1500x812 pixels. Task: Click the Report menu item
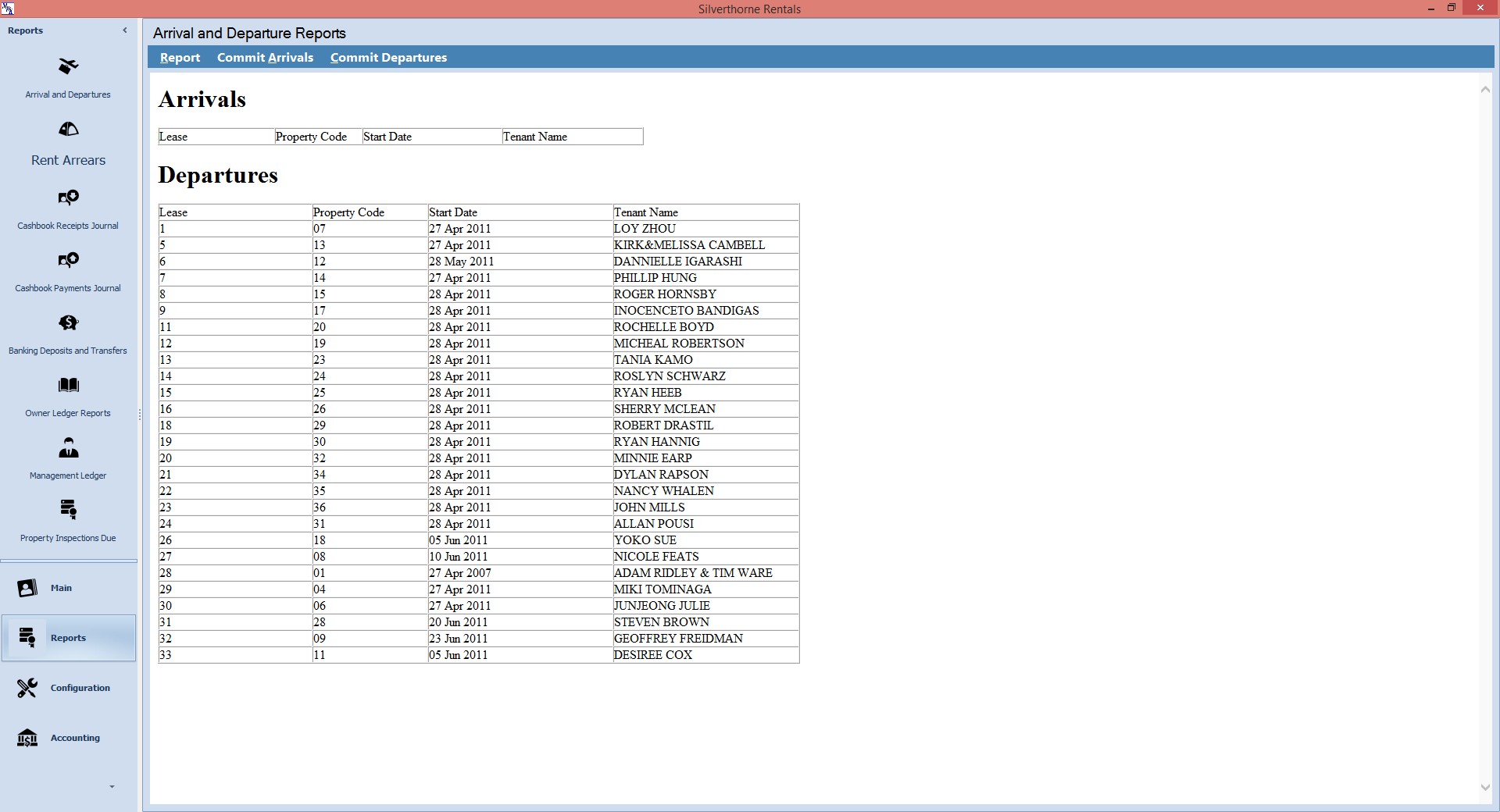pyautogui.click(x=180, y=58)
